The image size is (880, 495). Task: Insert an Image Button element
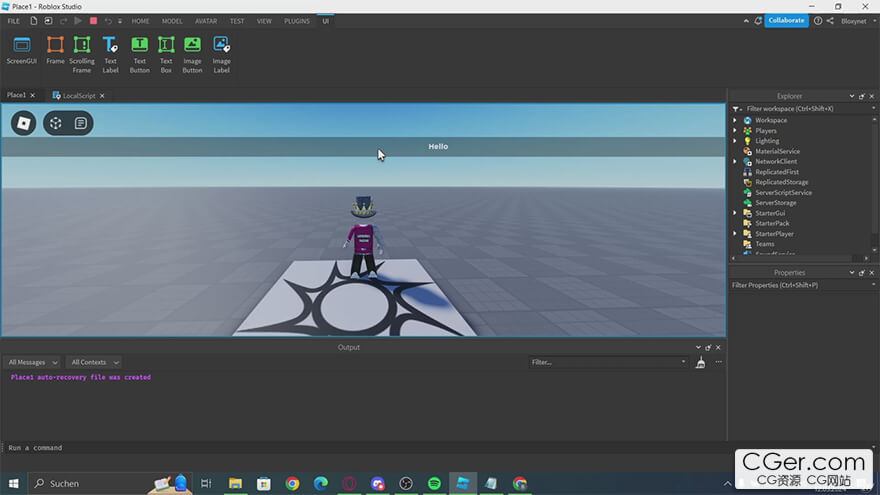coord(192,55)
